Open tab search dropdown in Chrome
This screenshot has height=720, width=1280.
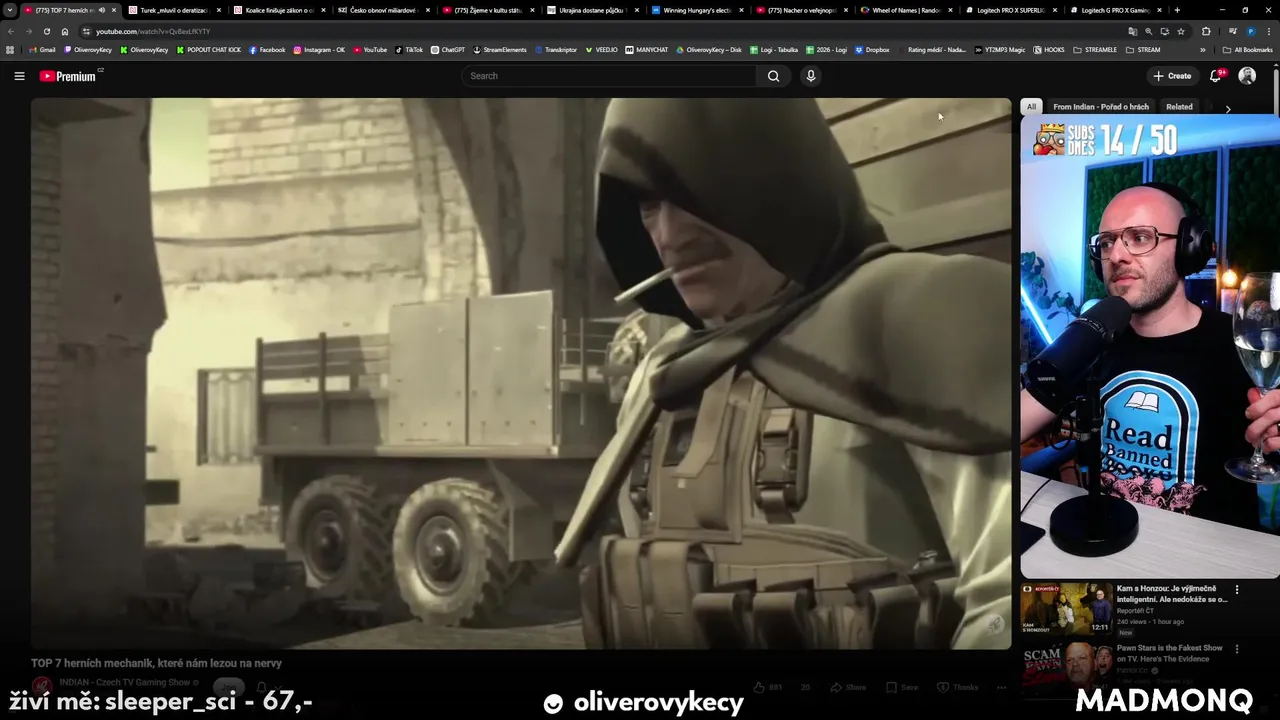pyautogui.click(x=10, y=10)
